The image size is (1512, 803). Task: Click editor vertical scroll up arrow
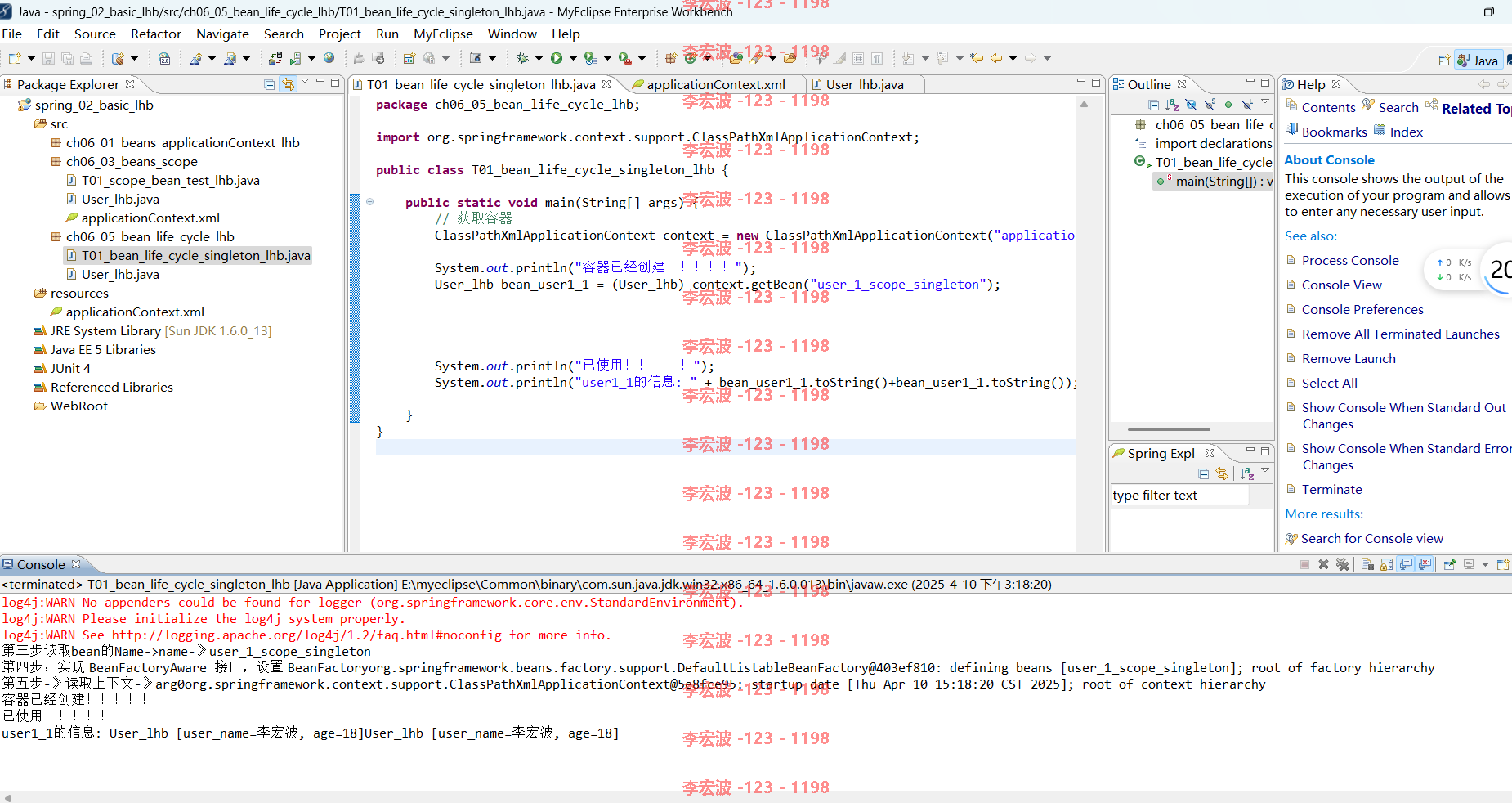[x=1085, y=105]
